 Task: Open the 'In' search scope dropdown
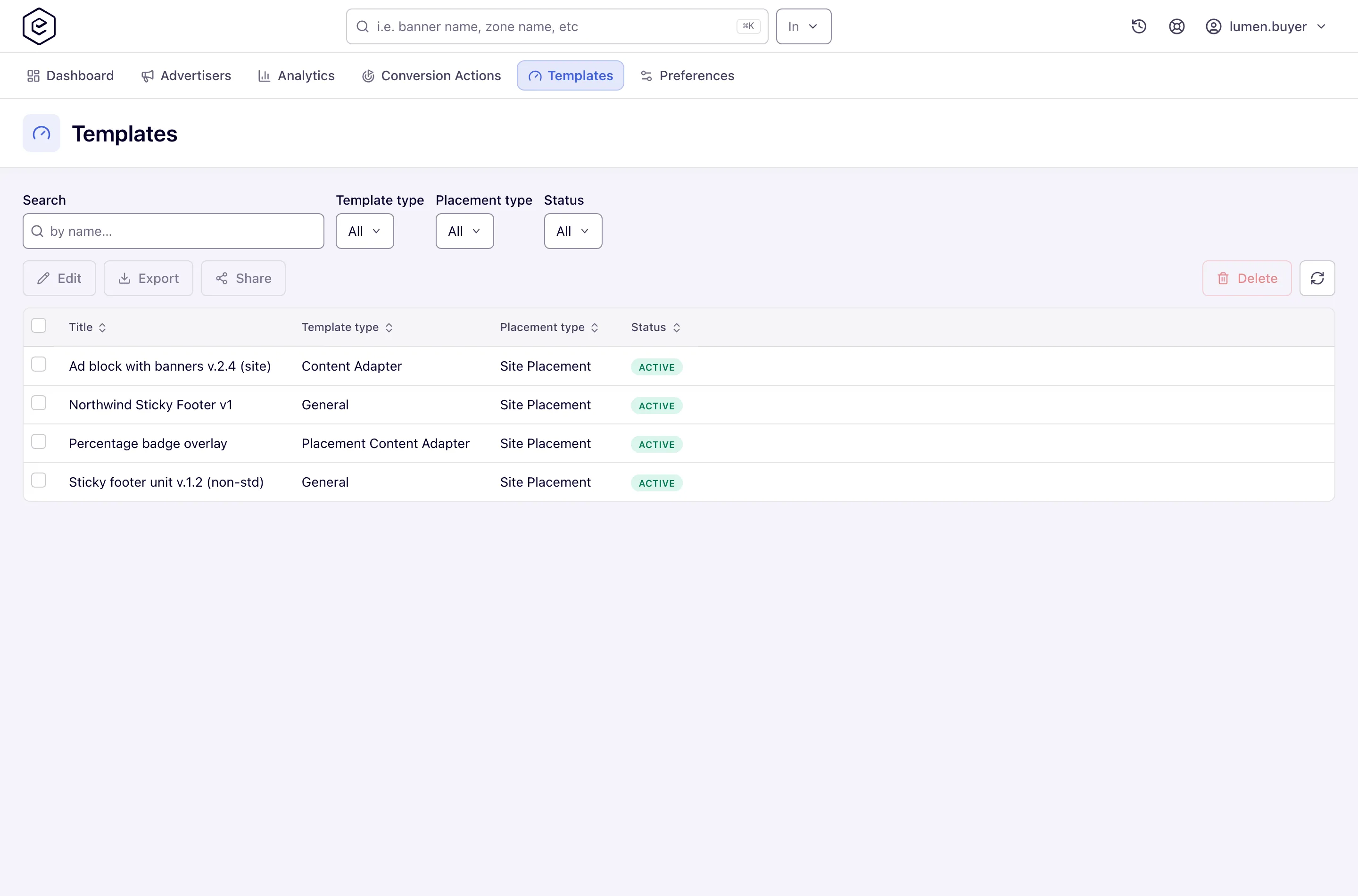803,26
